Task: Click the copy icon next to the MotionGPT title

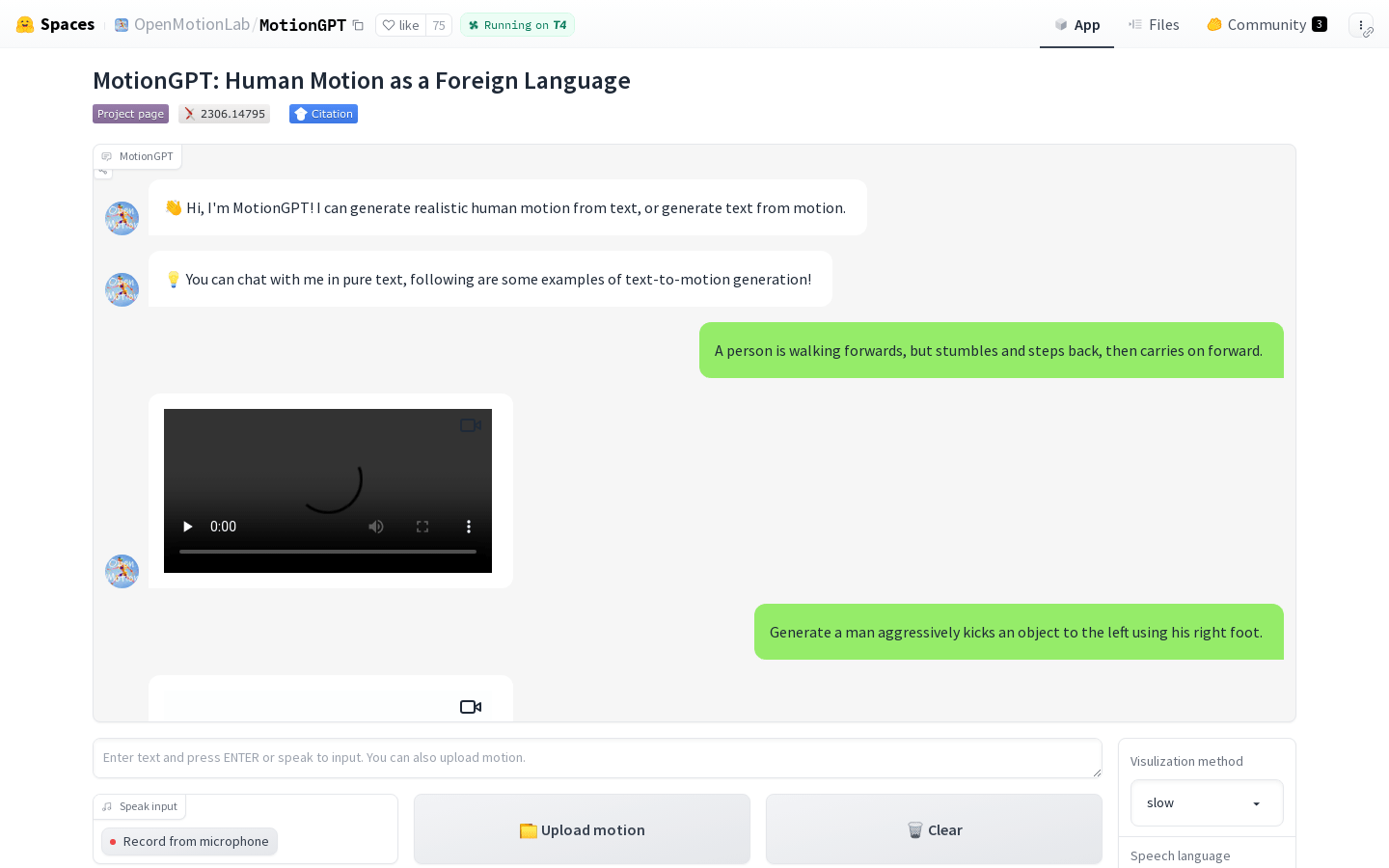Action: point(358,25)
